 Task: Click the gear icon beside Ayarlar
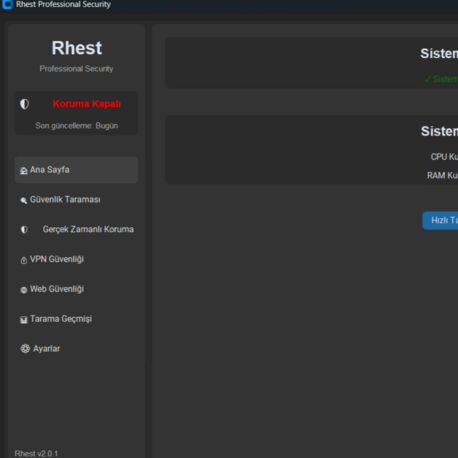(25, 349)
